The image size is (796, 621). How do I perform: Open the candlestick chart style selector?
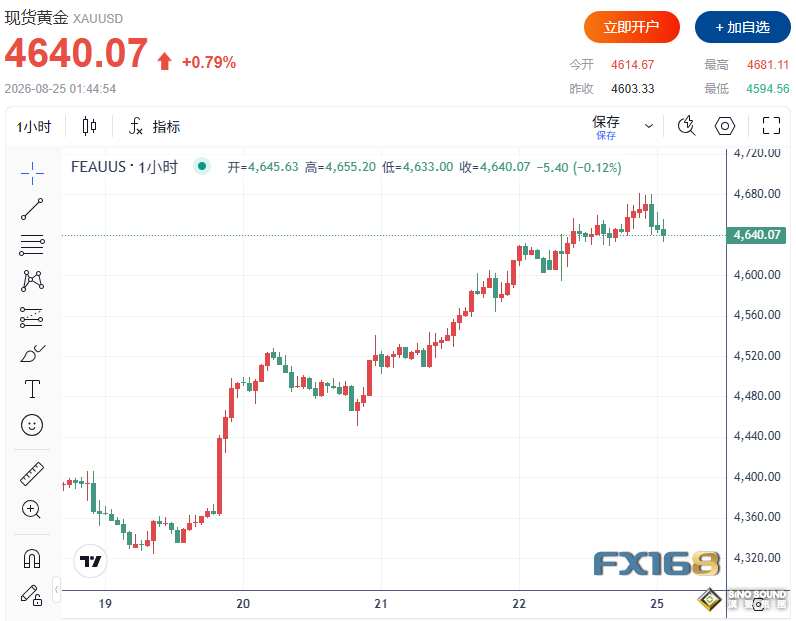tap(89, 126)
